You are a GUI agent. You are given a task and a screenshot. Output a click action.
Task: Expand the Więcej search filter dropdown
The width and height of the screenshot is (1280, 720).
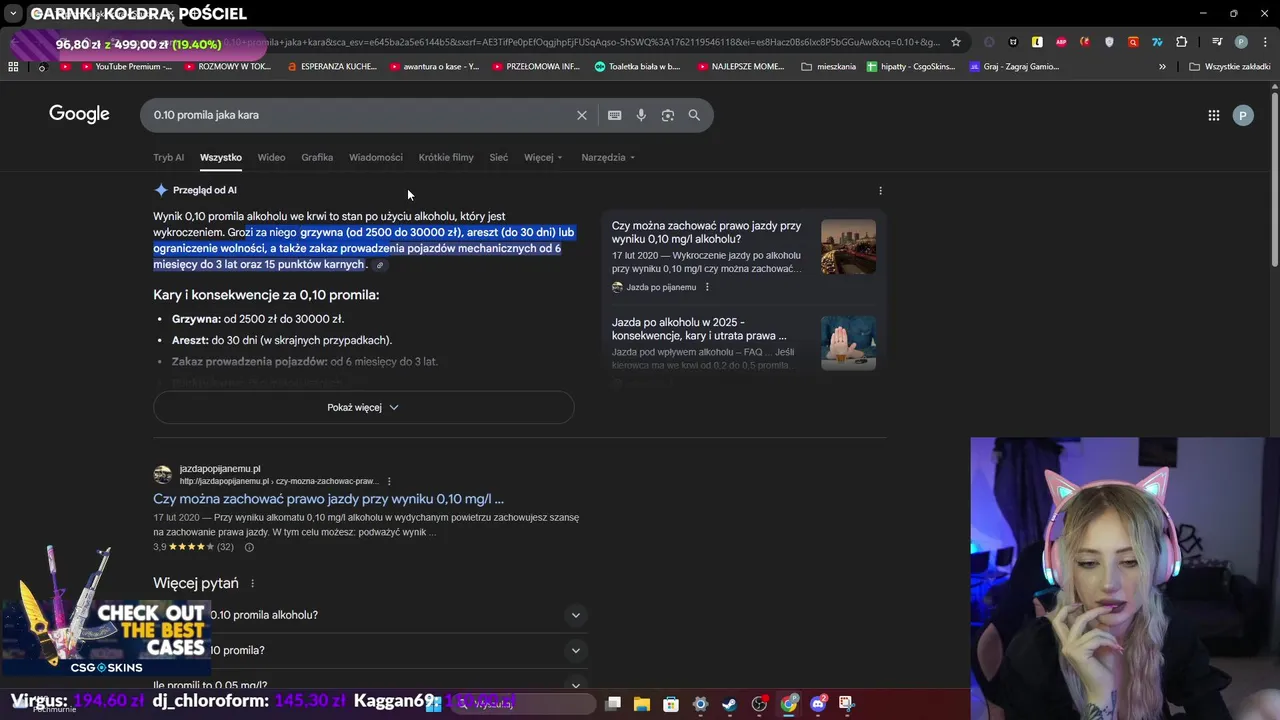[543, 157]
